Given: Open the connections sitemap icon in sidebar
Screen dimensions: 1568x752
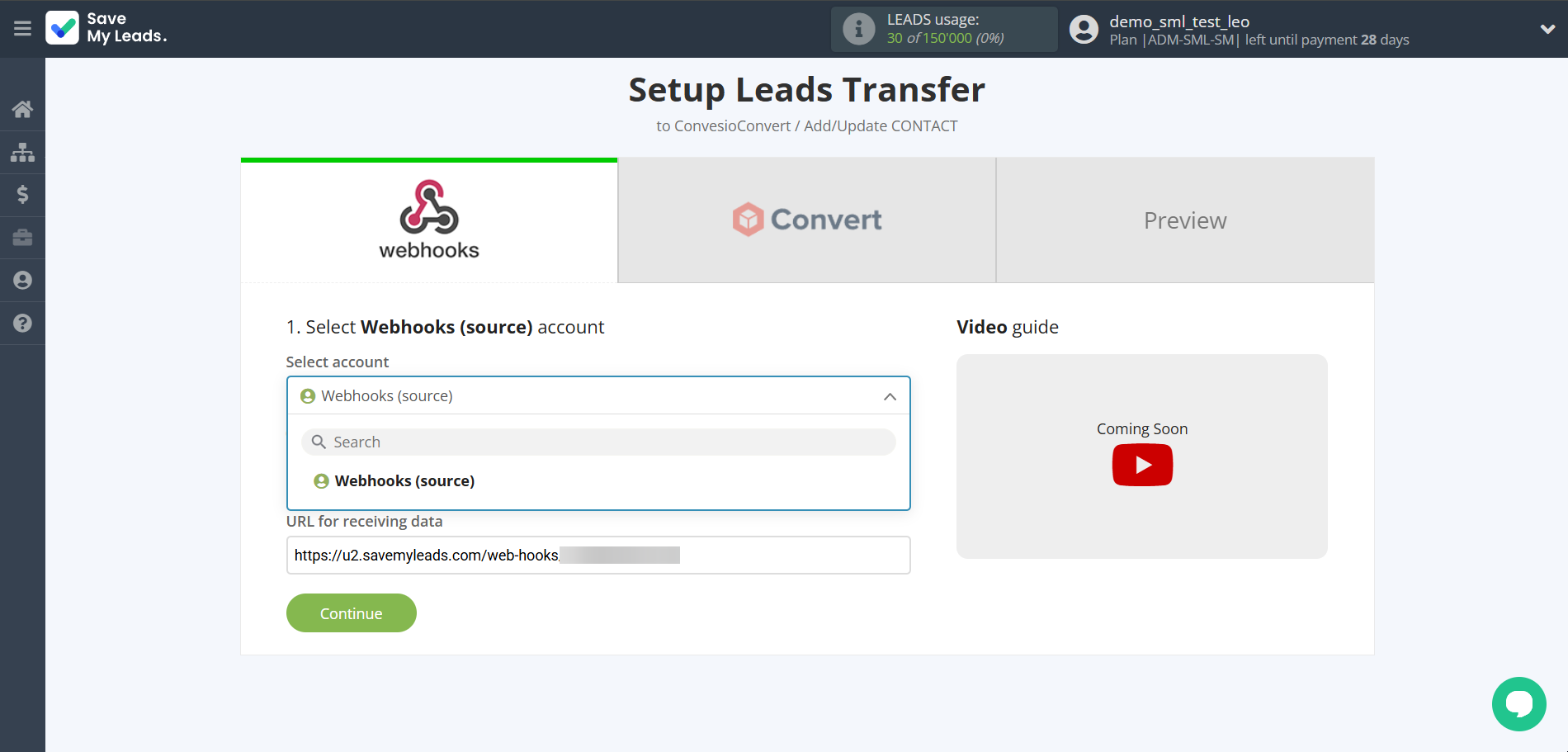Looking at the screenshot, I should click(22, 152).
